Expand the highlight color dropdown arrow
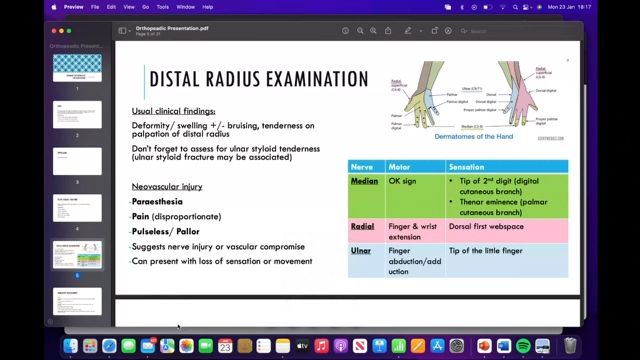Viewport: 640px width, 360px height. (420, 31)
